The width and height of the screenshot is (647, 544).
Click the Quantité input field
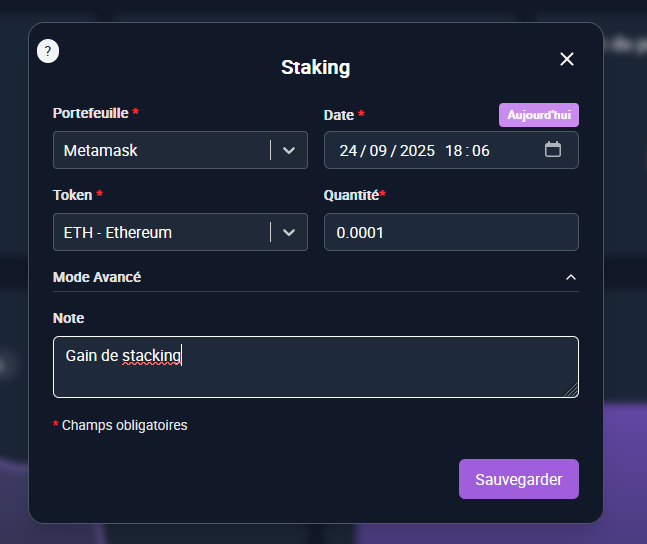[x=451, y=232]
